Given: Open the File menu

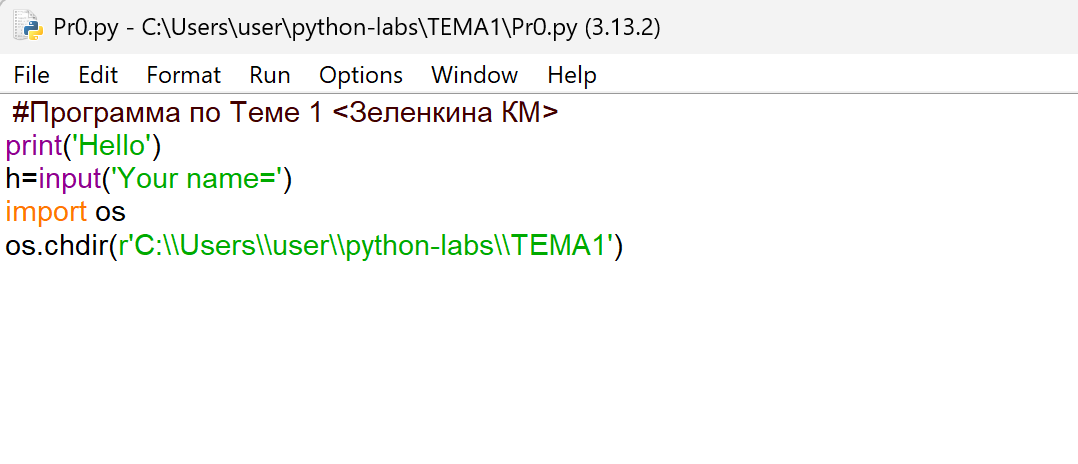Looking at the screenshot, I should click(31, 75).
